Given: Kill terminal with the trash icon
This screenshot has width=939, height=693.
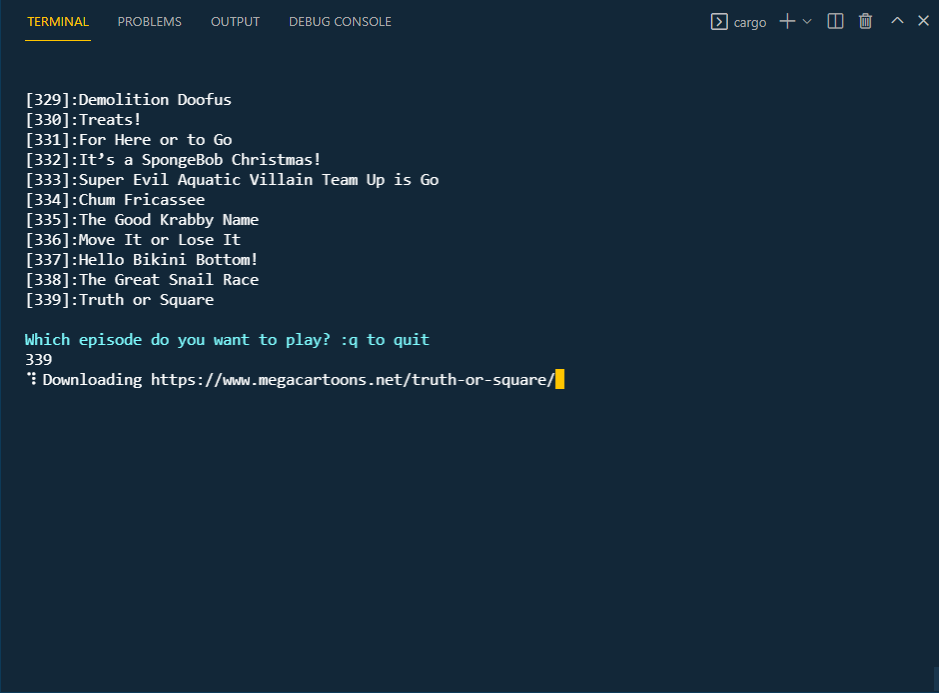Looking at the screenshot, I should tap(865, 22).
